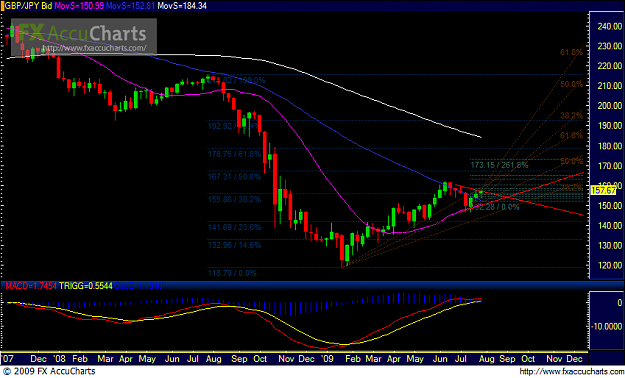Click the blue OscE oscillator value label
Viewport: 625px width, 378px height.
pos(138,286)
